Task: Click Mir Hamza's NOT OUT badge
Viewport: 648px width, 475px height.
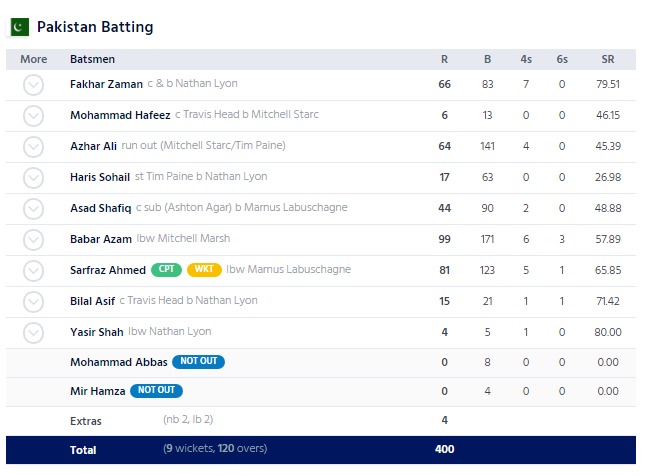Action: coord(158,391)
